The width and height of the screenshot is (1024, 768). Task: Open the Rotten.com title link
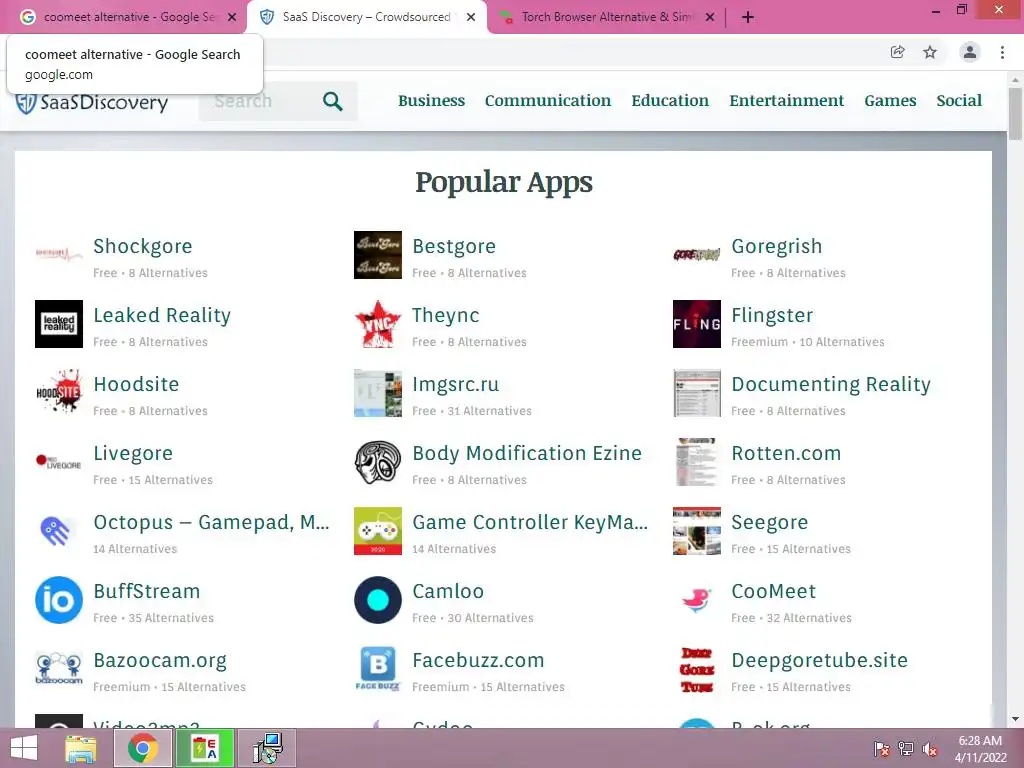click(x=786, y=454)
